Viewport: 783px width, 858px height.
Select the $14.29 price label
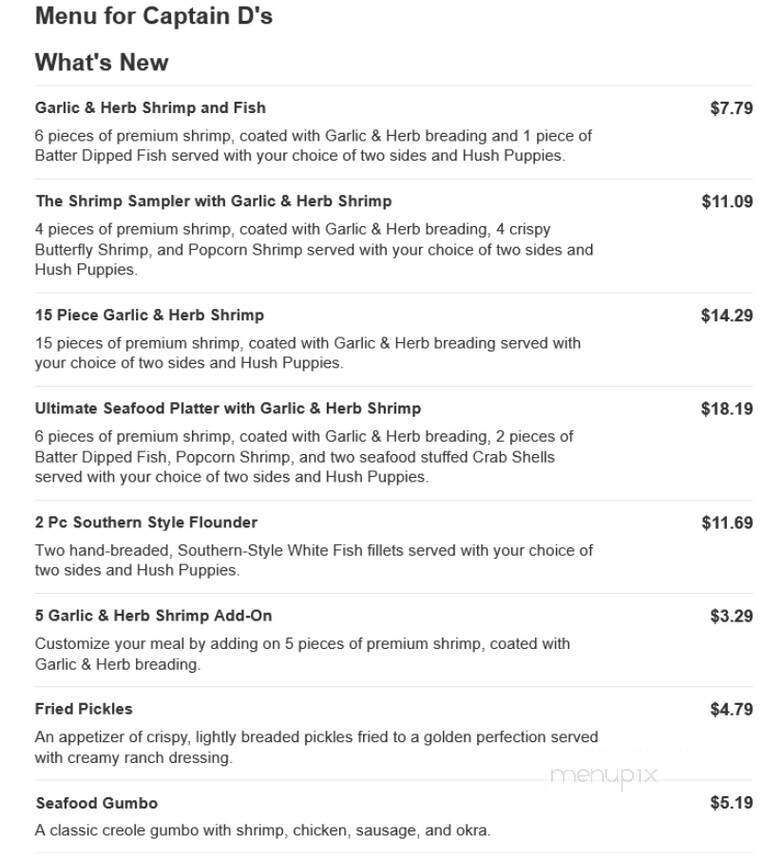pyautogui.click(x=727, y=316)
